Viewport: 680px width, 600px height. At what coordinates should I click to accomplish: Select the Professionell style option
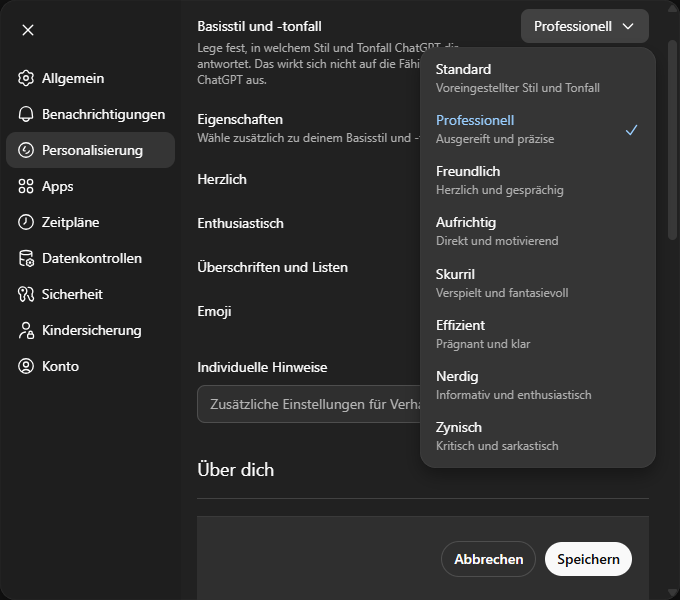click(x=538, y=130)
